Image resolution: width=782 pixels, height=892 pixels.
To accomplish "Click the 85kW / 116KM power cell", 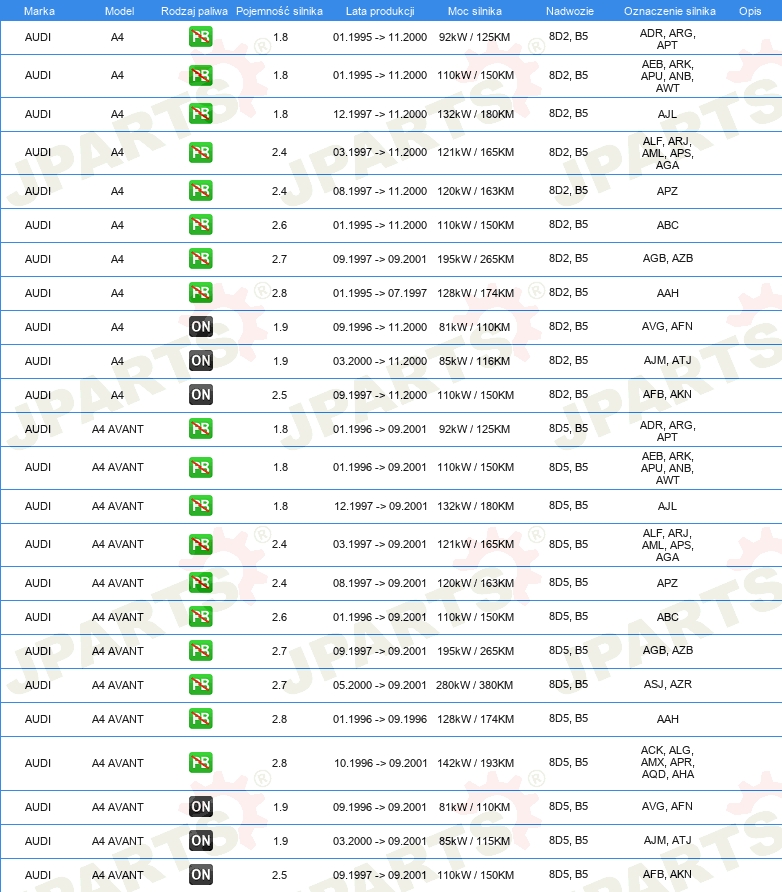I will pyautogui.click(x=474, y=361).
